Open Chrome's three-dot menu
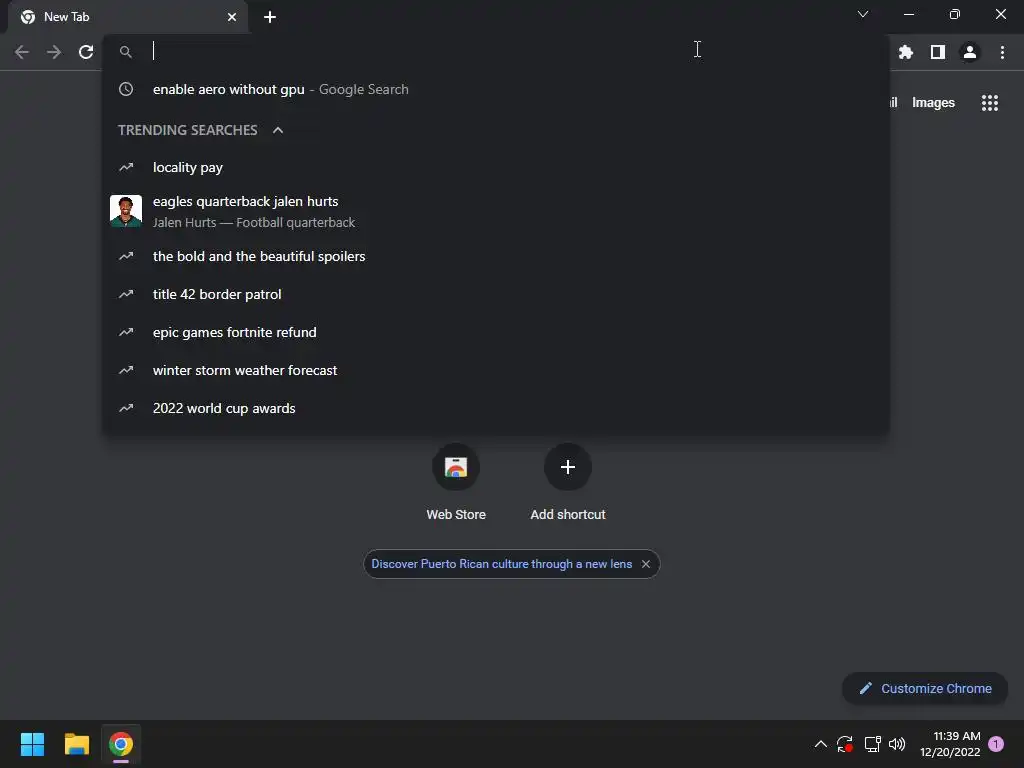The height and width of the screenshot is (768, 1024). (x=1002, y=52)
